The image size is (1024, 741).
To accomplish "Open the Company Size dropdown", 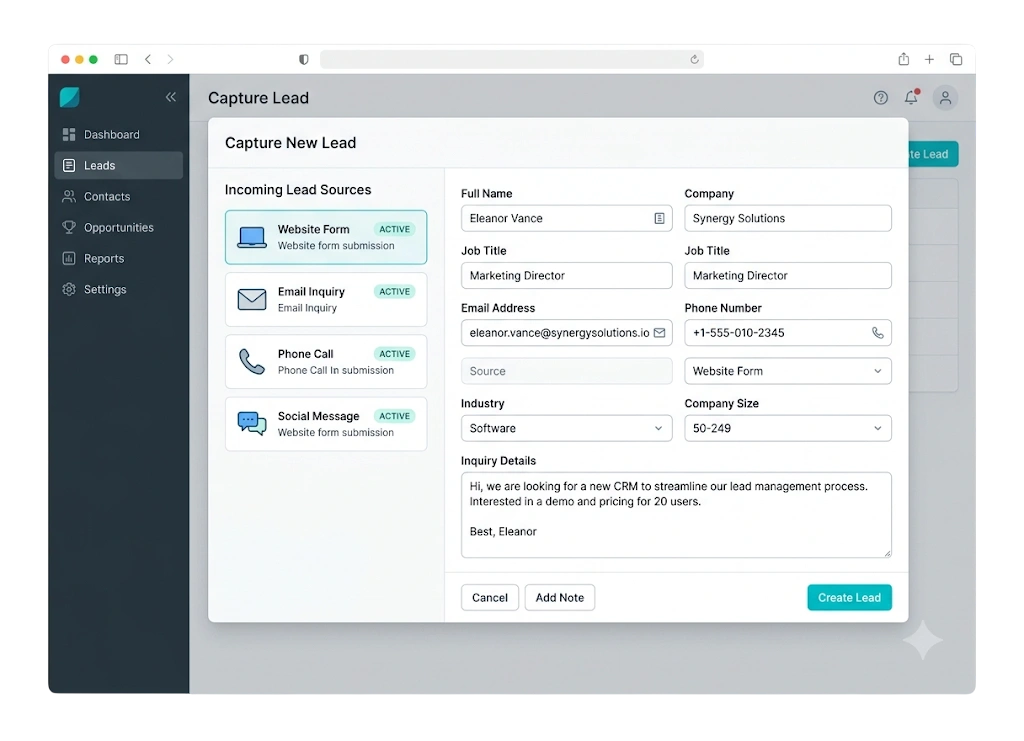I will click(x=788, y=428).
